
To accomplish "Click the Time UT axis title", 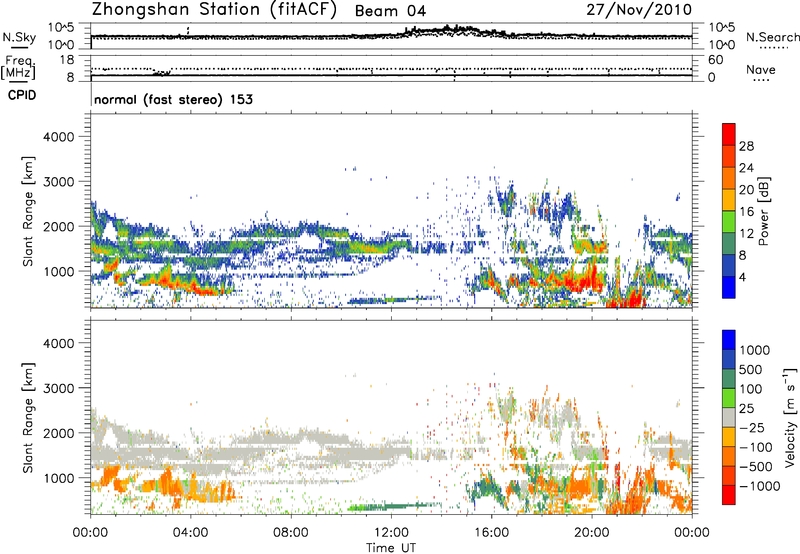I will point(391,548).
